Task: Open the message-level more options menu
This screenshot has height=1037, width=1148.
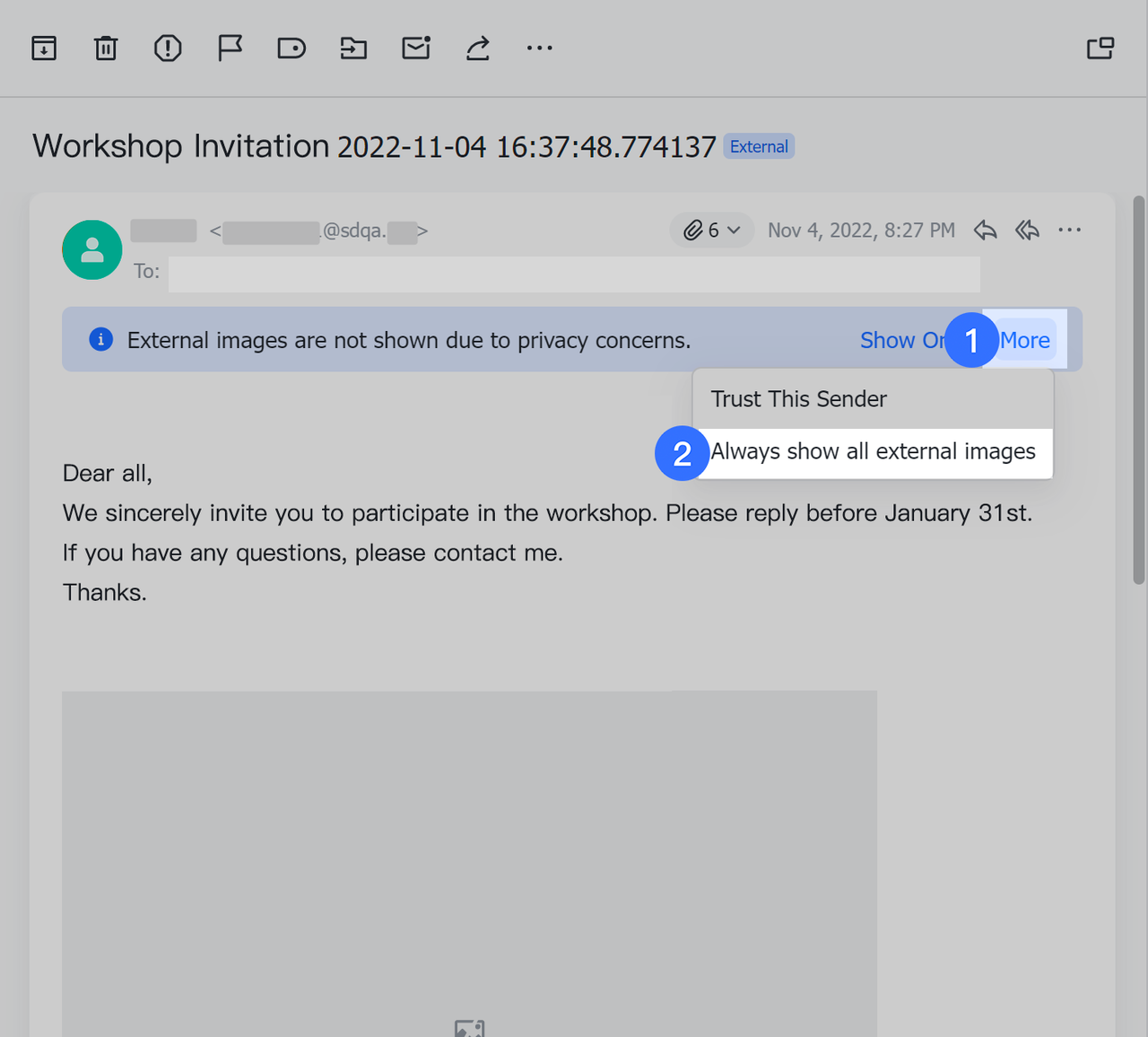Action: click(1069, 231)
